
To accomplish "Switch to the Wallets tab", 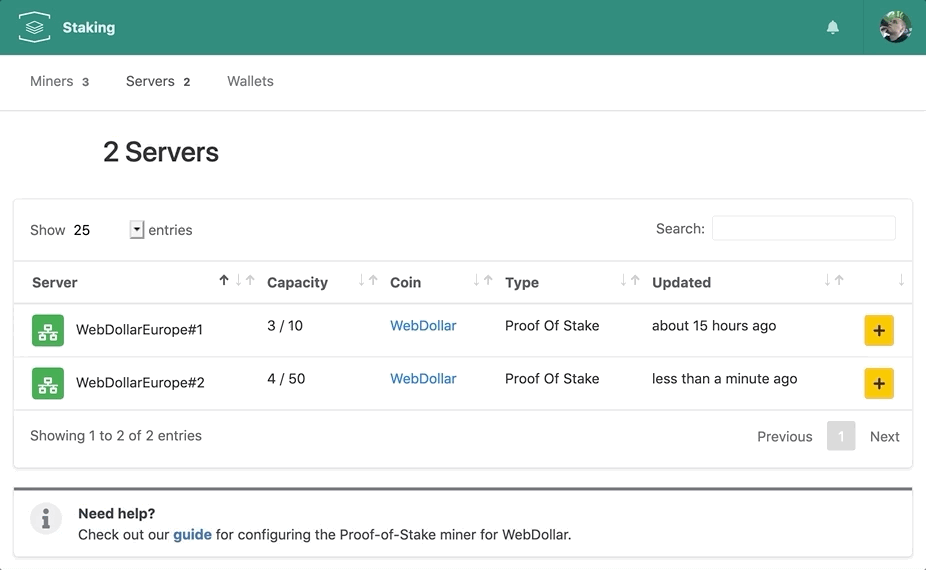I will pos(250,82).
